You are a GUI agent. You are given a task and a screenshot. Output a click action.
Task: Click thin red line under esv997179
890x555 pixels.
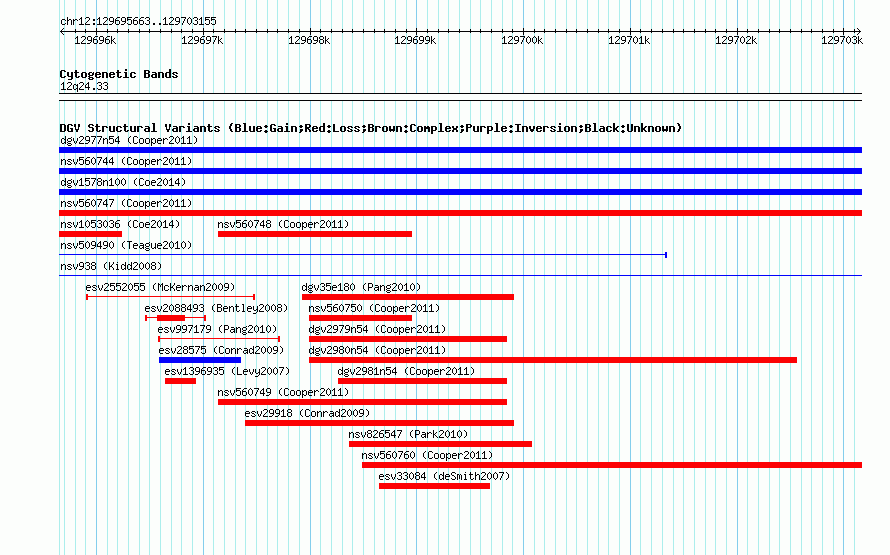point(219,339)
